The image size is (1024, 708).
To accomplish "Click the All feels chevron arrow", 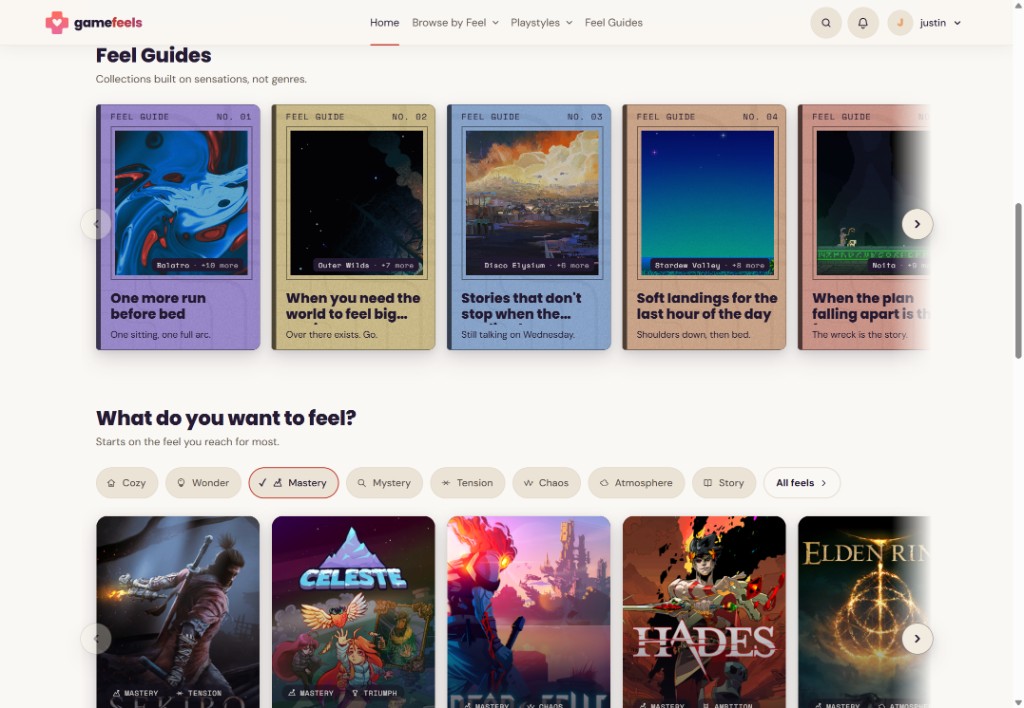I will [824, 483].
